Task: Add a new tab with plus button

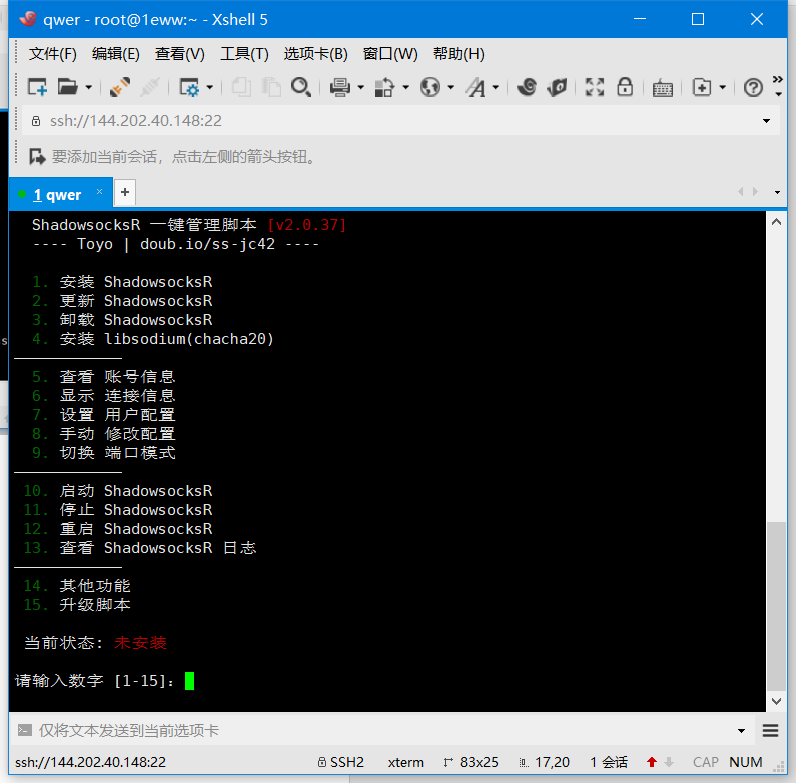Action: coord(125,192)
